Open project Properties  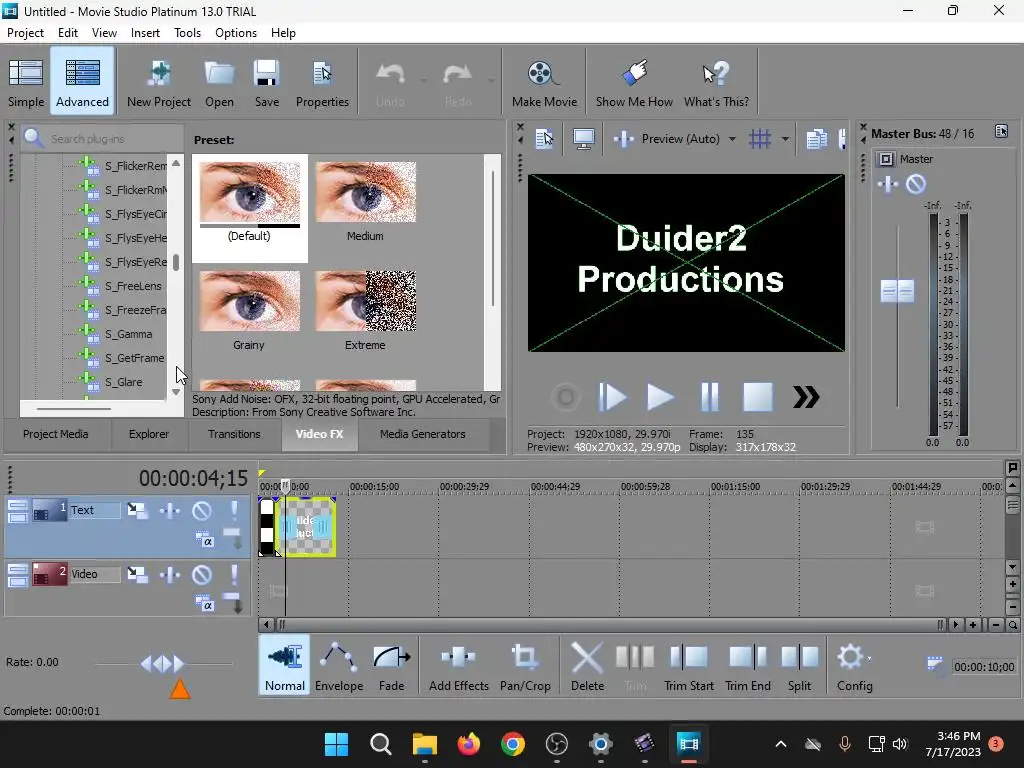coord(322,82)
